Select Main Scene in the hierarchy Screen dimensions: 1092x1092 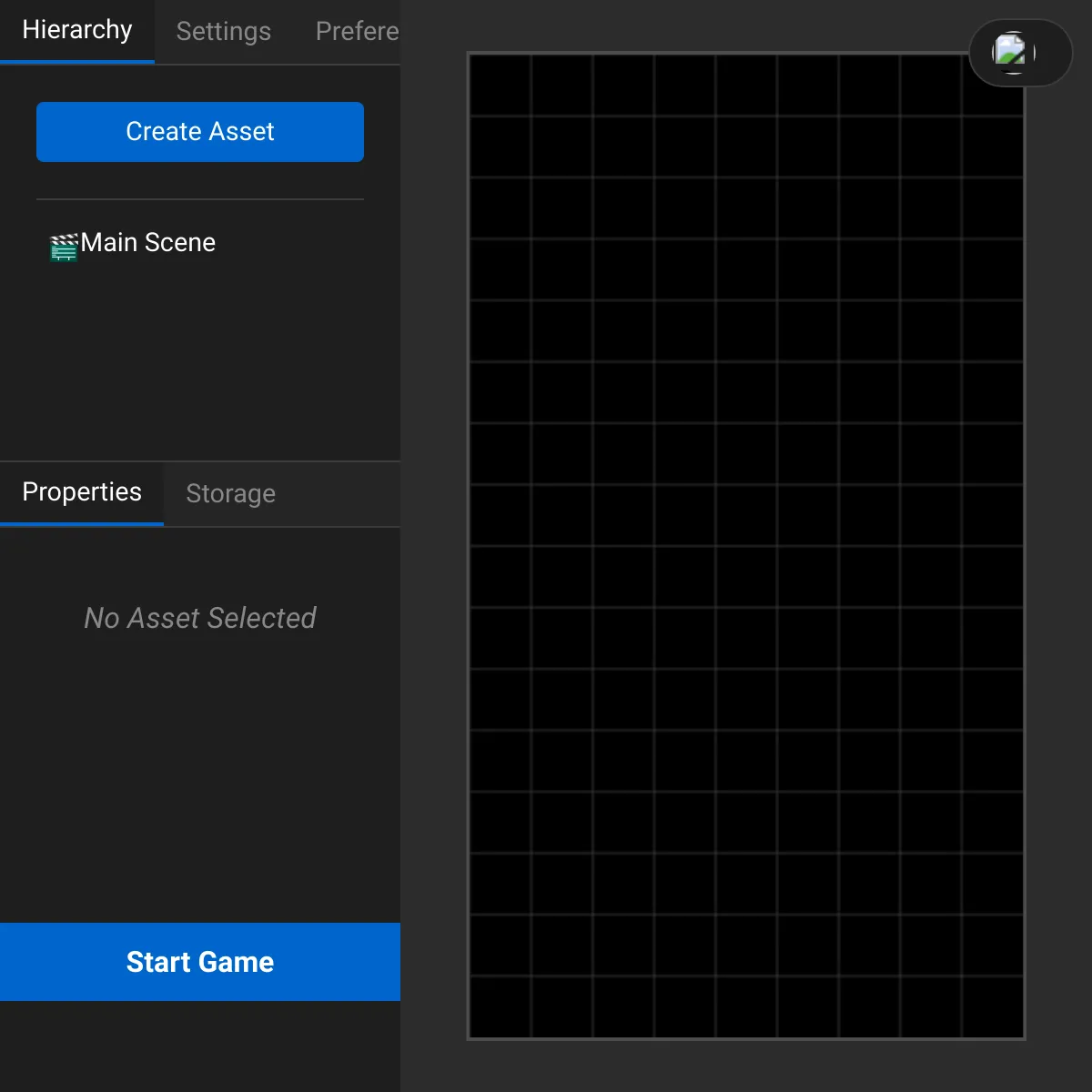[x=148, y=242]
